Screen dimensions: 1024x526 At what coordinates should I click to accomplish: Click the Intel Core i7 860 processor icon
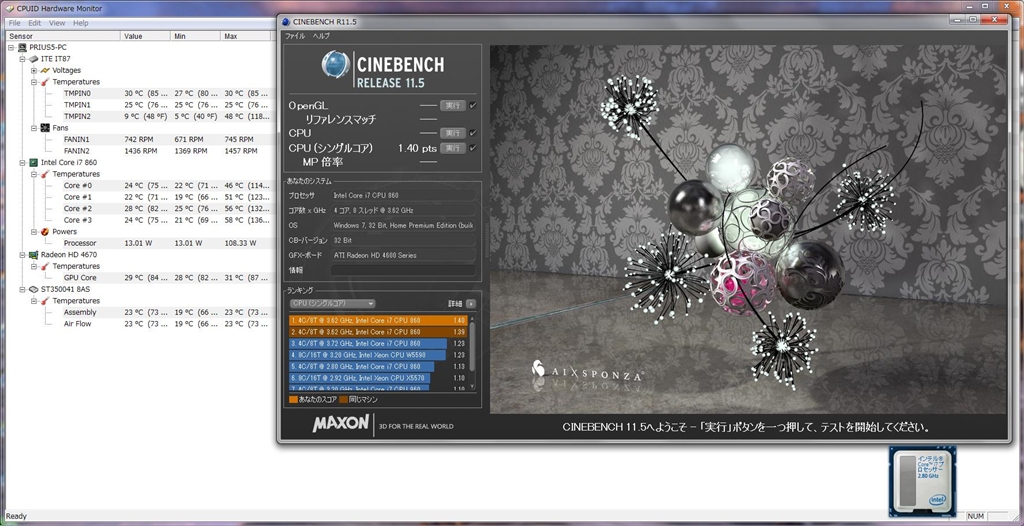coord(33,162)
